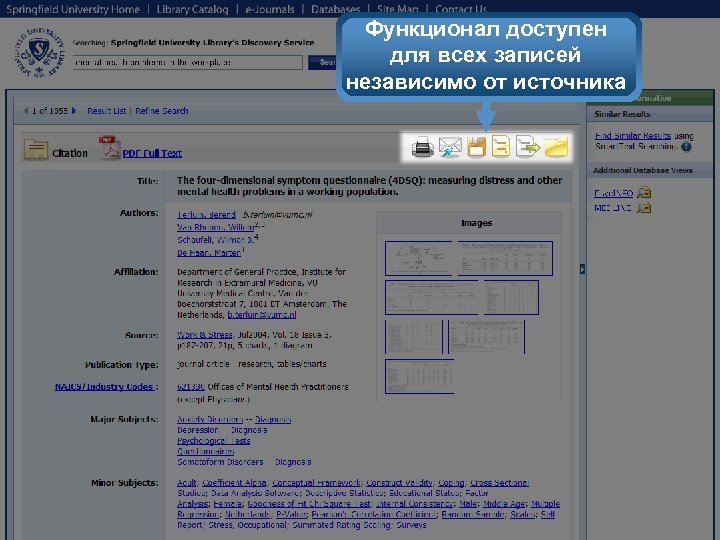Screen dimensions: 720x540
Task: Click the SmartText Searching help icon
Action: point(686,146)
